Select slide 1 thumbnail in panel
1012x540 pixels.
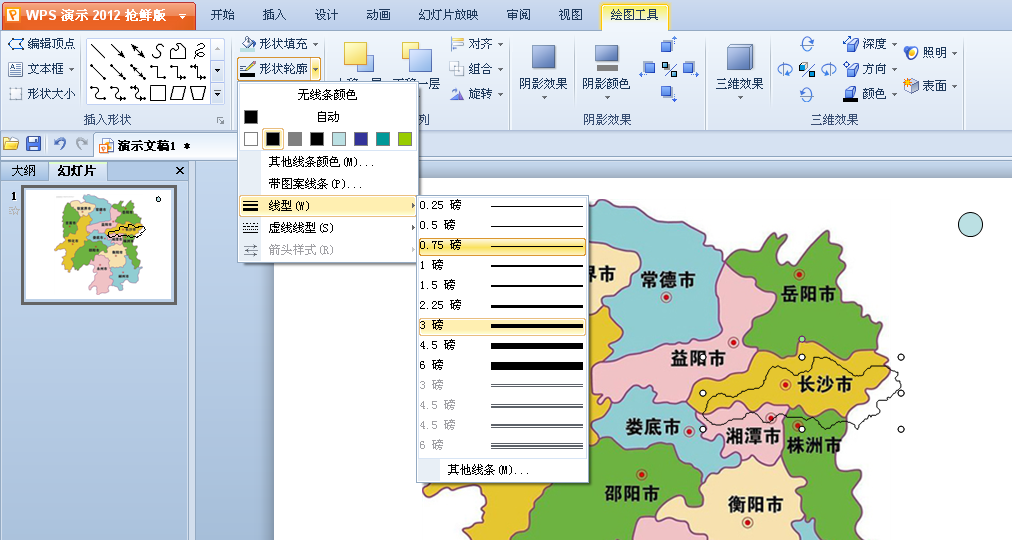(99, 244)
